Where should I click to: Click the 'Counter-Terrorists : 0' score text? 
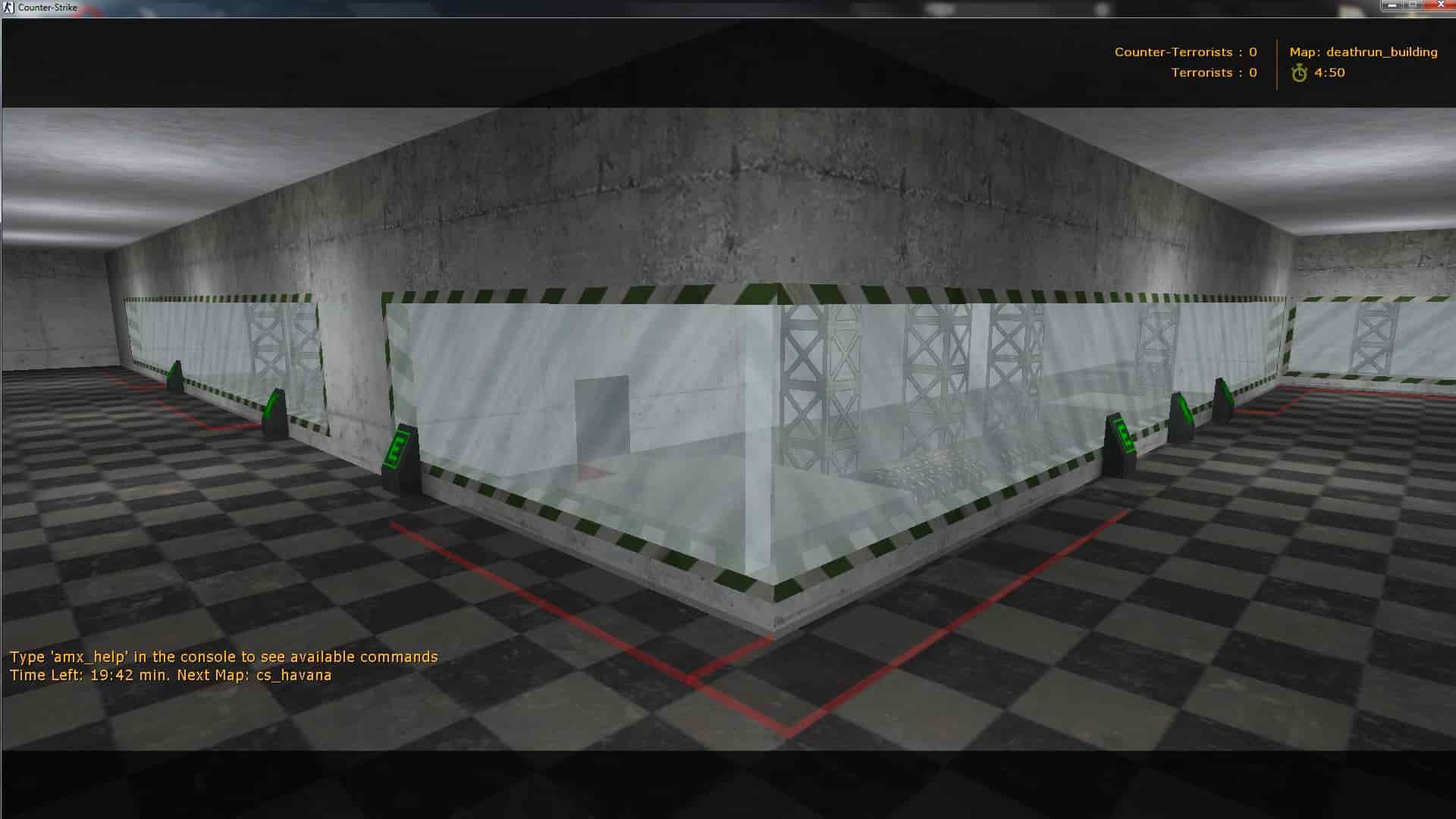pos(1186,52)
